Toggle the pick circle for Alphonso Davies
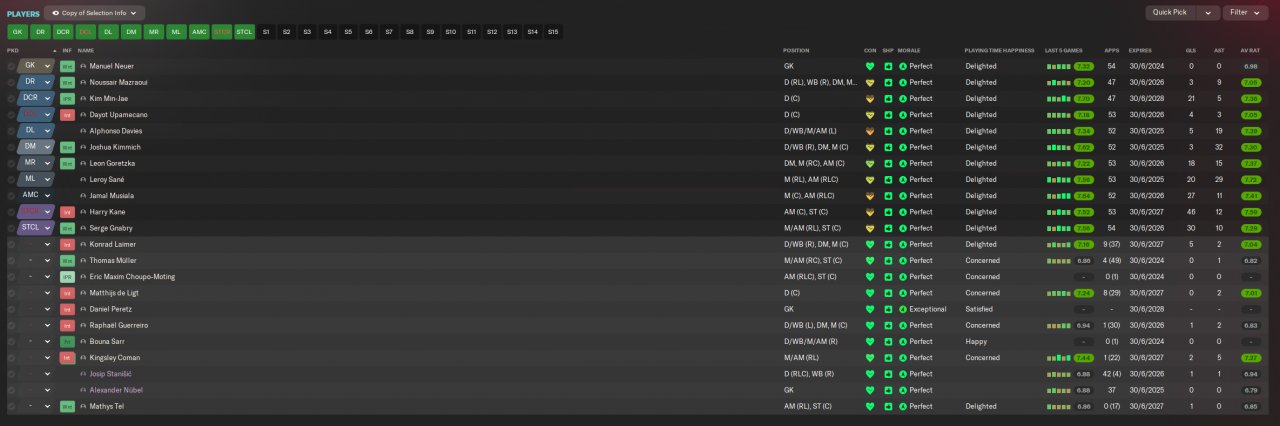 tap(11, 131)
